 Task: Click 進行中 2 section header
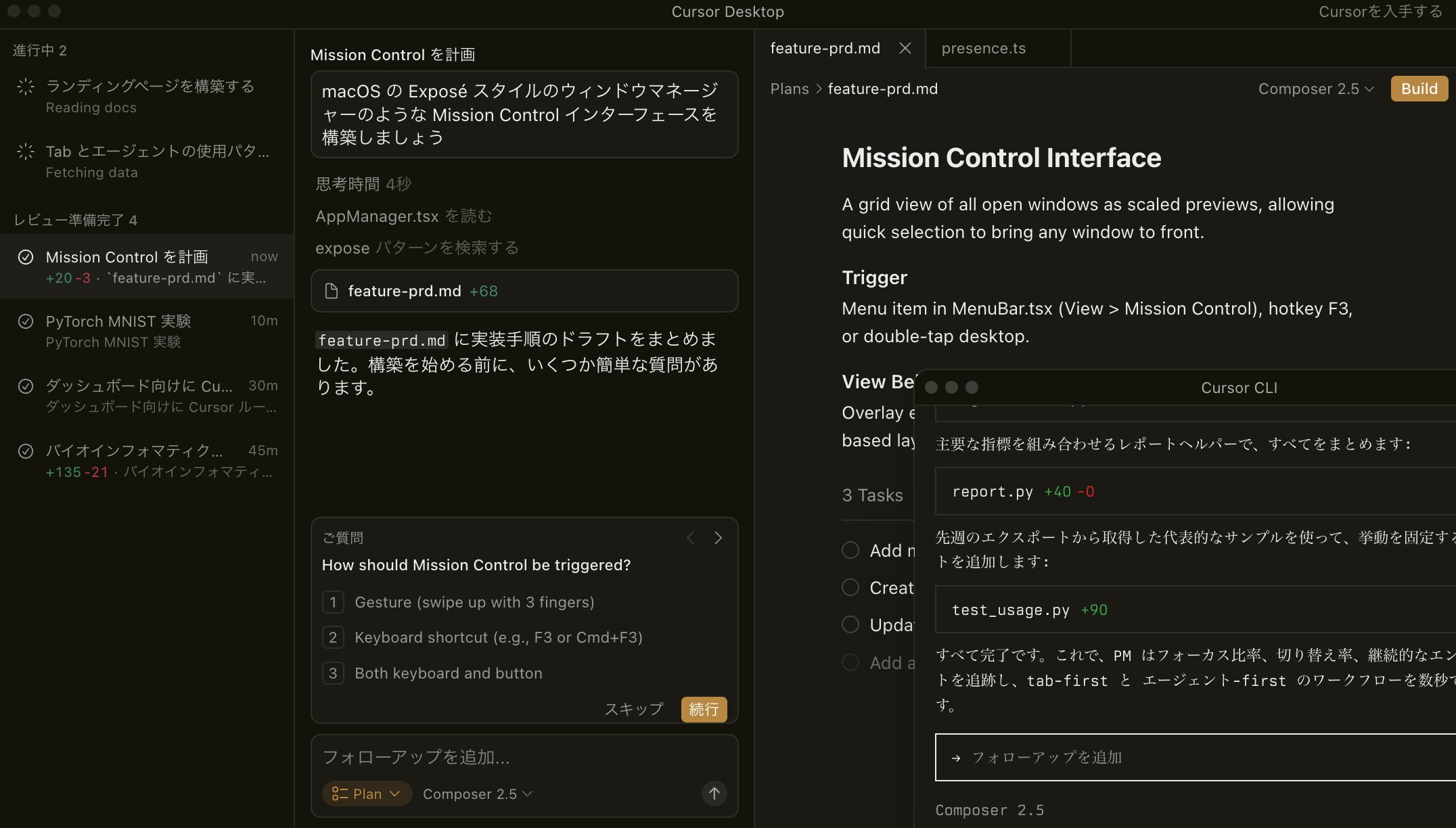(39, 51)
